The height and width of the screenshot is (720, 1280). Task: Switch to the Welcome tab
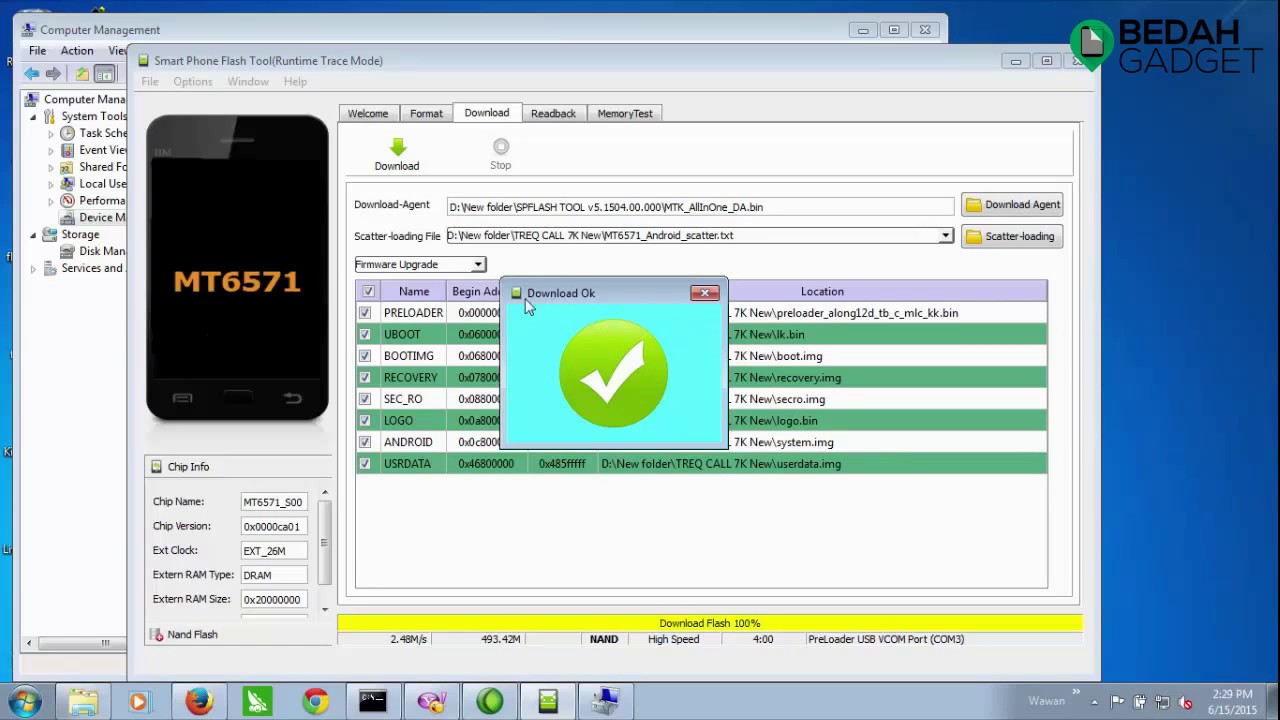(x=368, y=114)
